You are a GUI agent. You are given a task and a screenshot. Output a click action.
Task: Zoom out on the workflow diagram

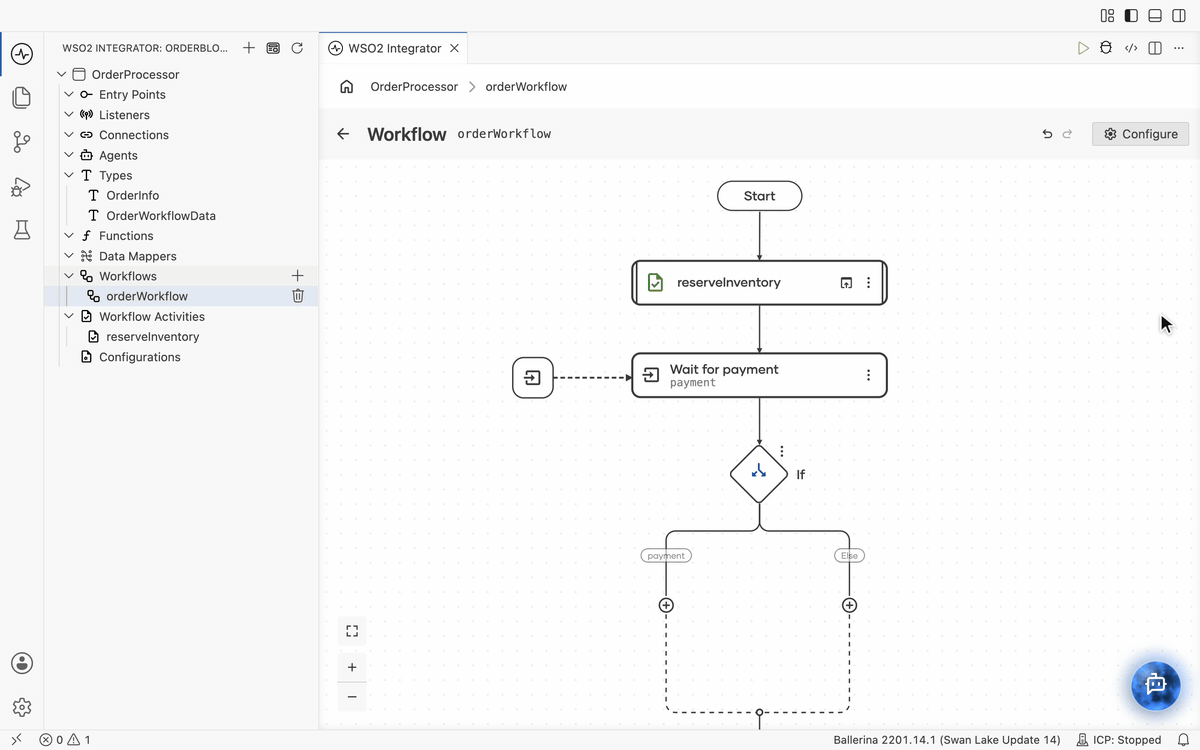coord(352,697)
